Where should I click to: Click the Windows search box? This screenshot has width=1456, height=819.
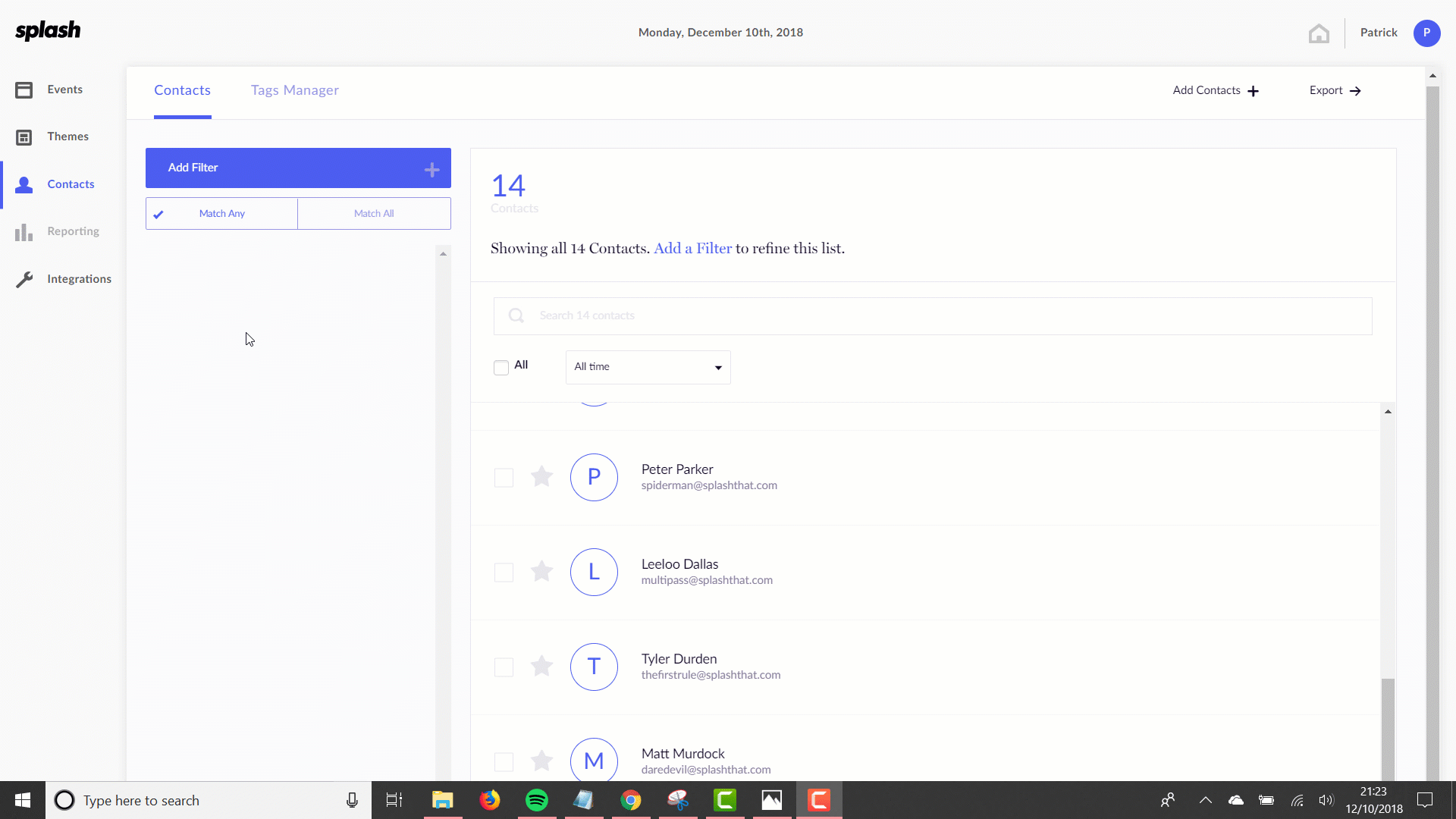(x=209, y=800)
